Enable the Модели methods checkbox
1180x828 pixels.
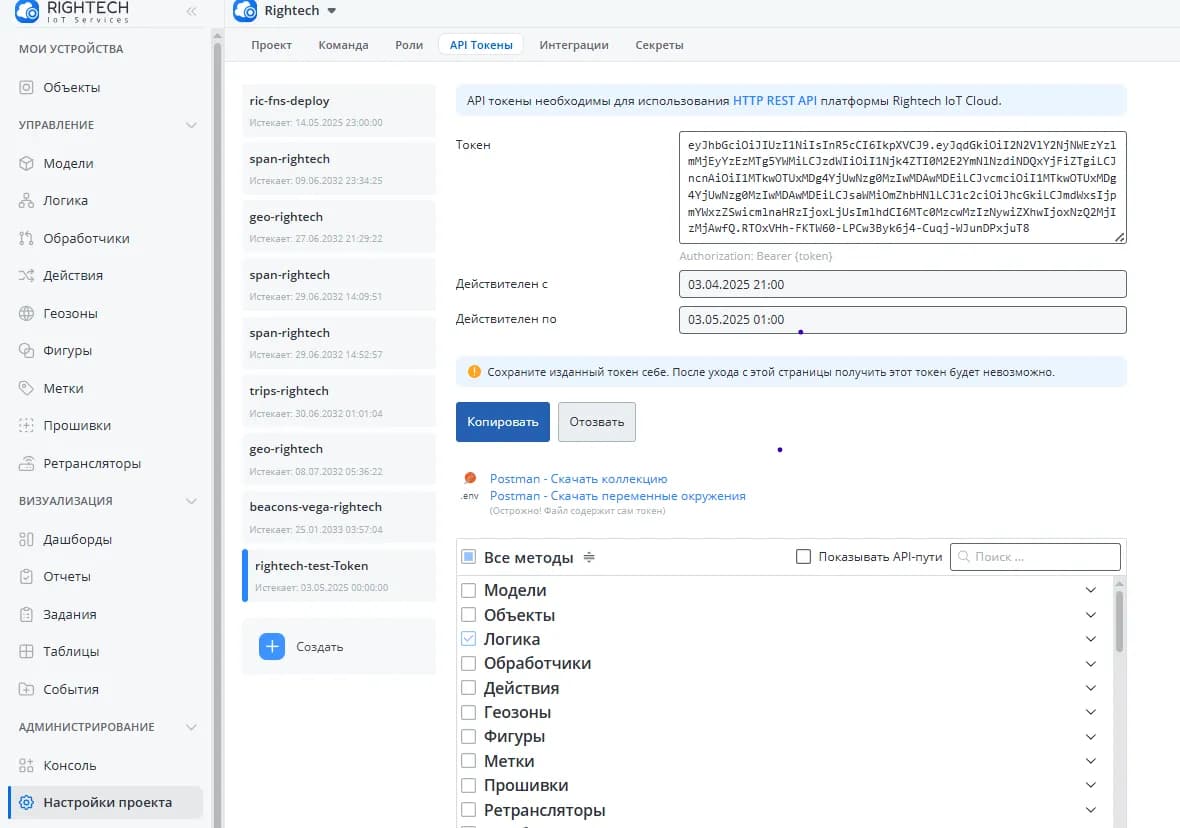coord(468,591)
